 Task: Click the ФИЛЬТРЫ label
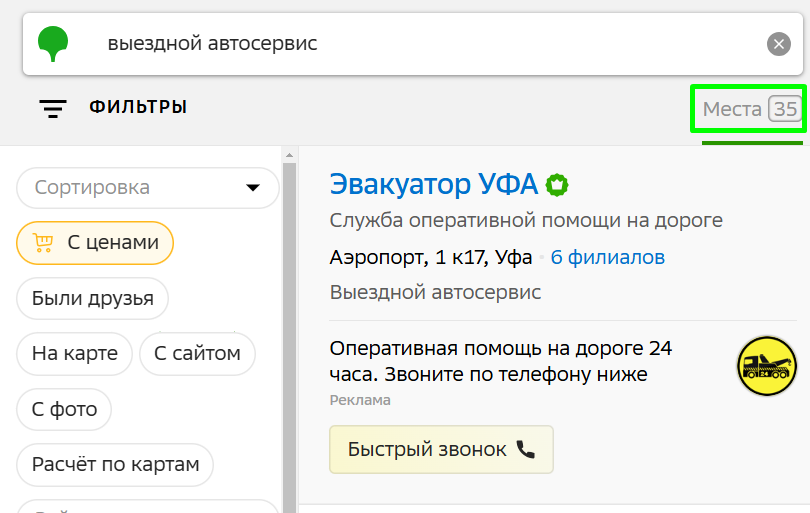point(138,107)
